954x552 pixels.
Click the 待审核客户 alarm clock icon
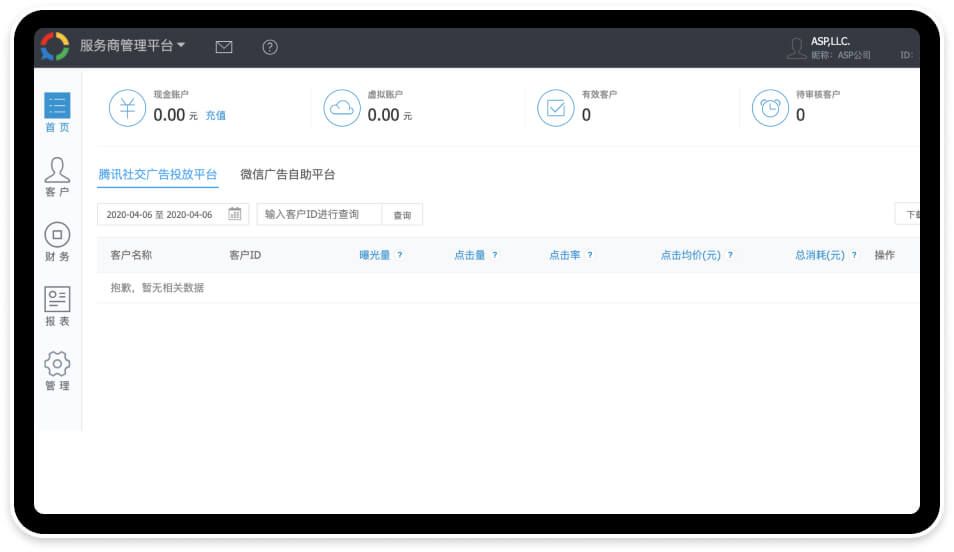[x=770, y=108]
